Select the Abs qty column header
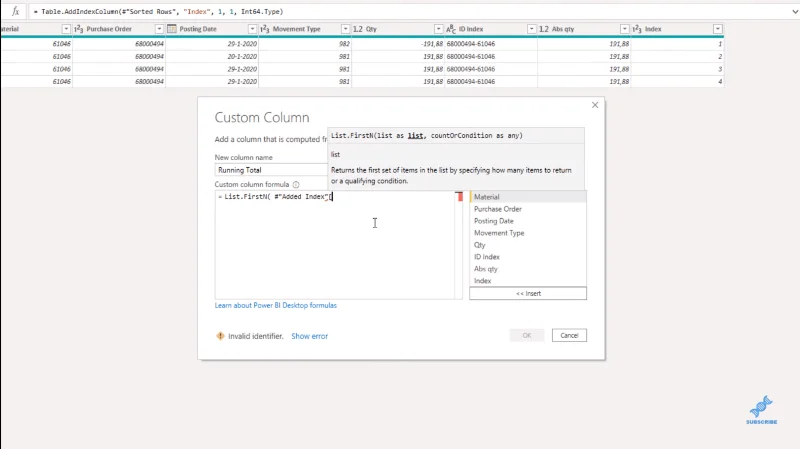The width and height of the screenshot is (800, 449). click(x=584, y=29)
